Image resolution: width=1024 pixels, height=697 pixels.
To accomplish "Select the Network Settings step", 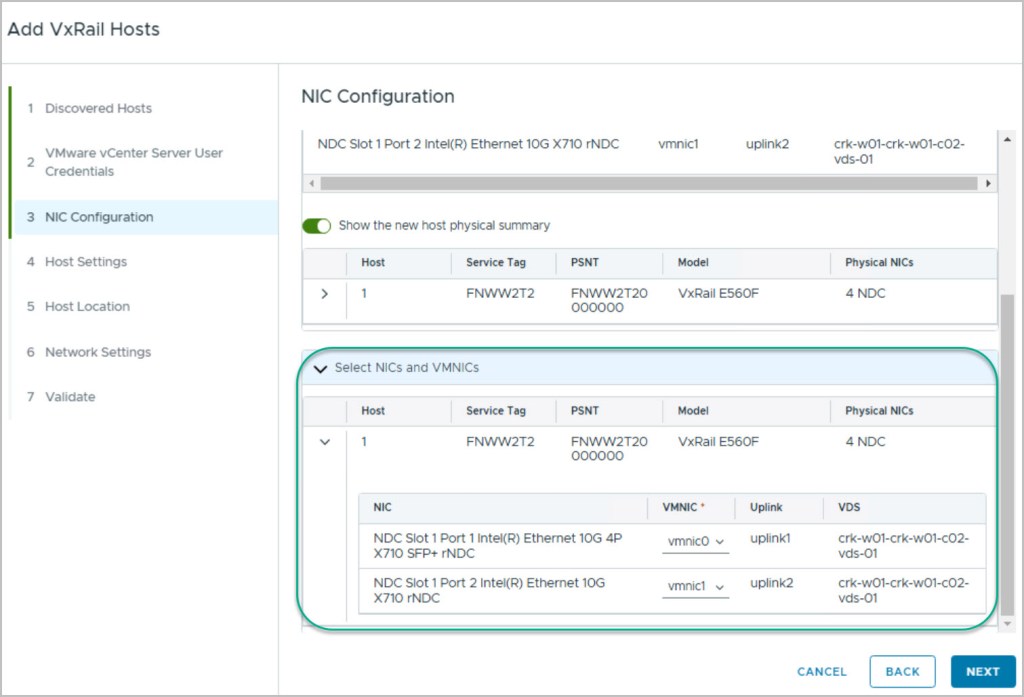I will [97, 352].
